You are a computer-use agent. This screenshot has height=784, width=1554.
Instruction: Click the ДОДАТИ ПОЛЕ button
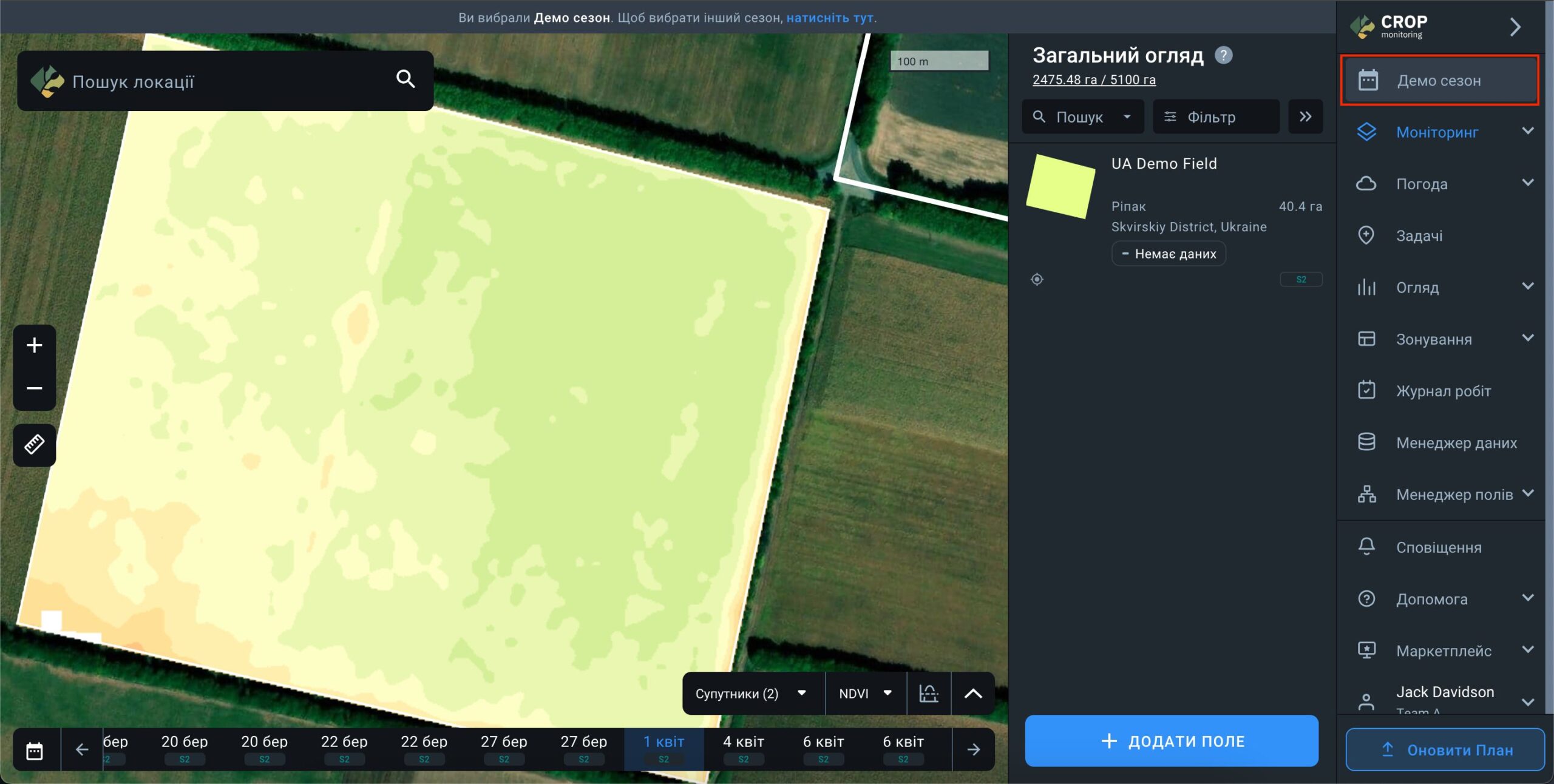[1172, 741]
